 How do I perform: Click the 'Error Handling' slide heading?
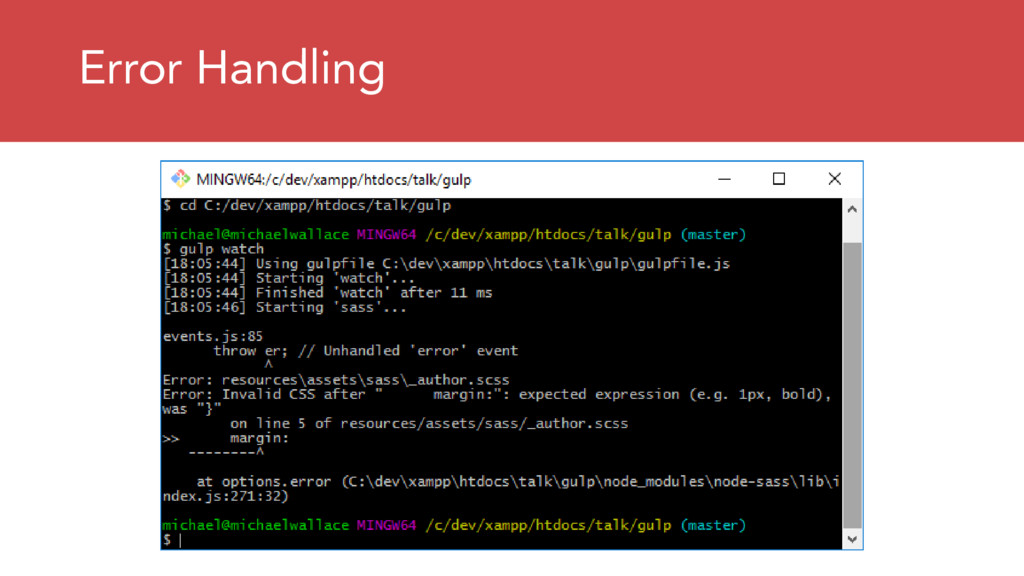[x=232, y=69]
